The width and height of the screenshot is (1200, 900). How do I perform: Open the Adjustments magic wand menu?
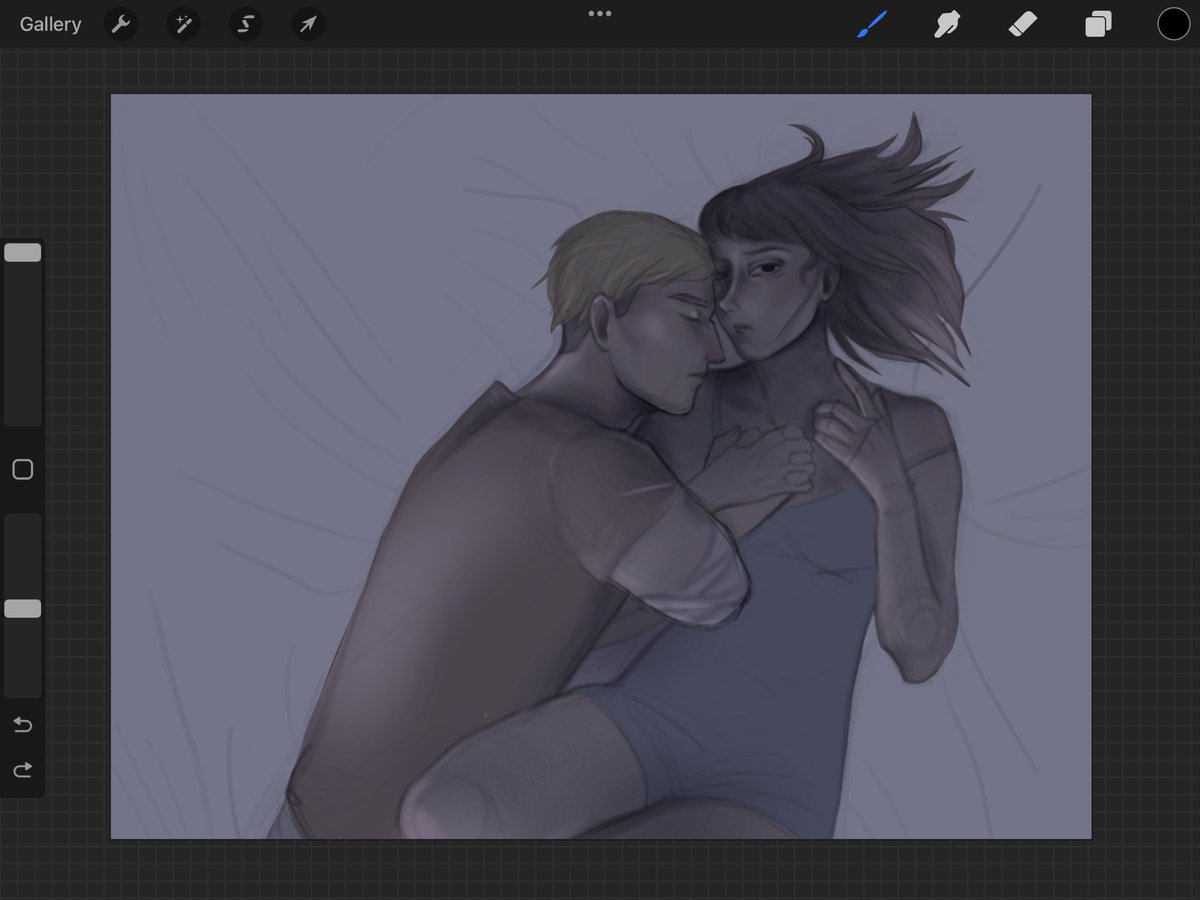pyautogui.click(x=183, y=24)
